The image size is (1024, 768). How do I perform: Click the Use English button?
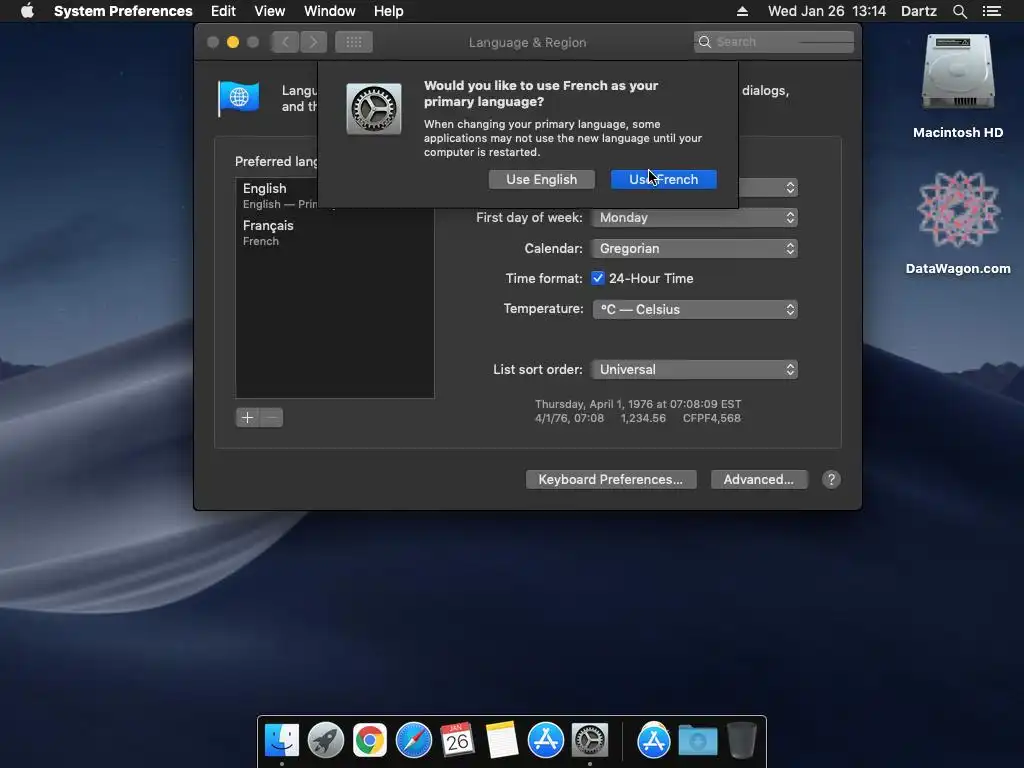coord(541,180)
